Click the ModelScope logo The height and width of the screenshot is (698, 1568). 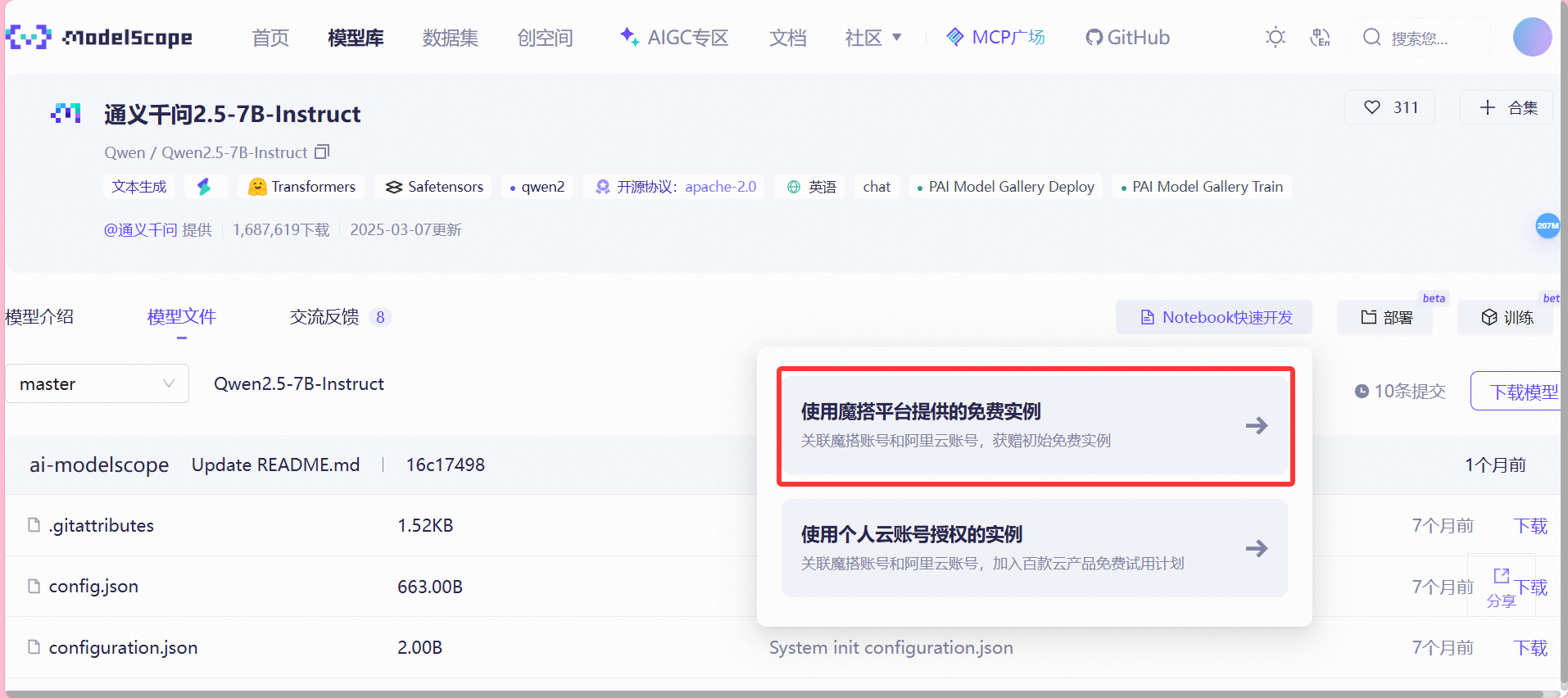pos(98,37)
